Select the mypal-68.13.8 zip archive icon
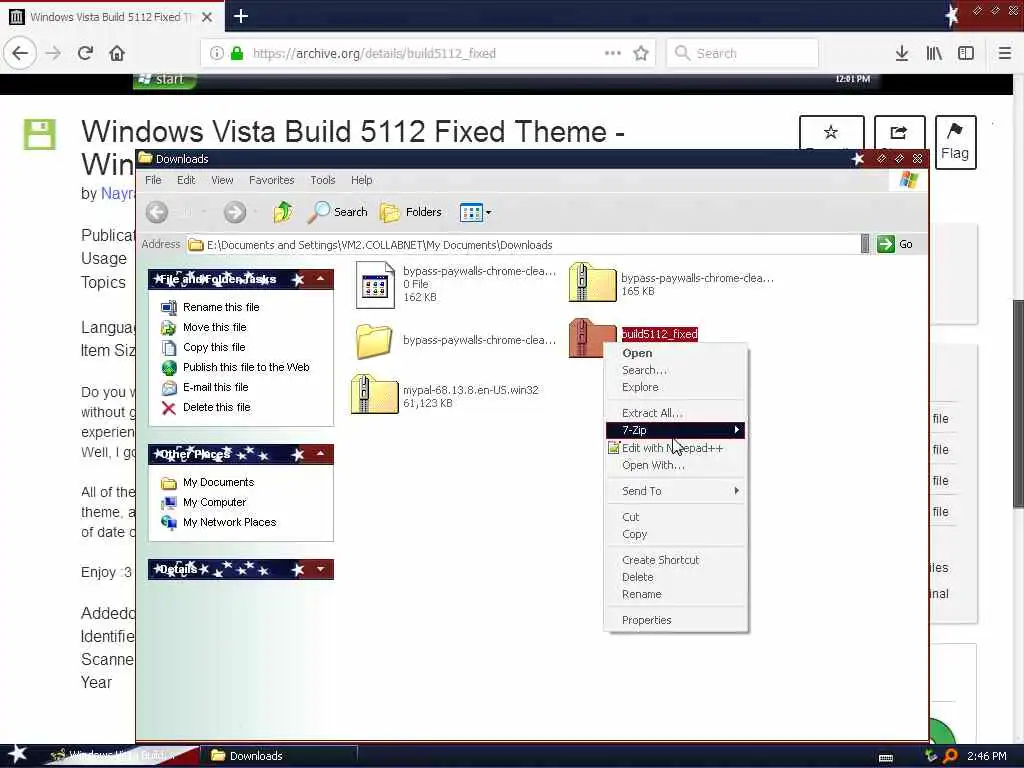Screen dimensions: 1024x768 click(374, 394)
